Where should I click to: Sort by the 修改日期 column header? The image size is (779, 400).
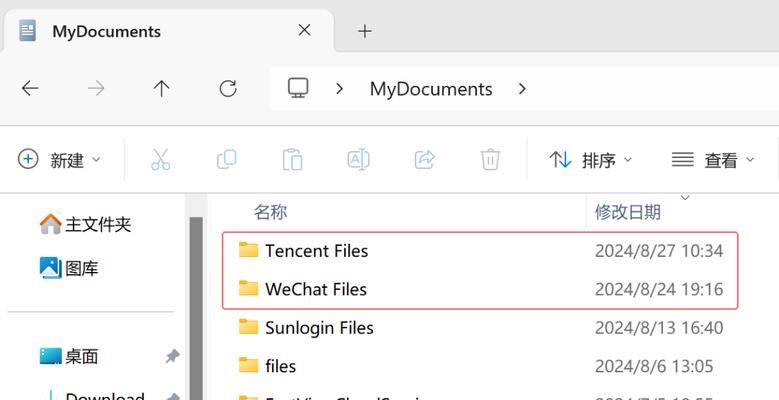(628, 212)
